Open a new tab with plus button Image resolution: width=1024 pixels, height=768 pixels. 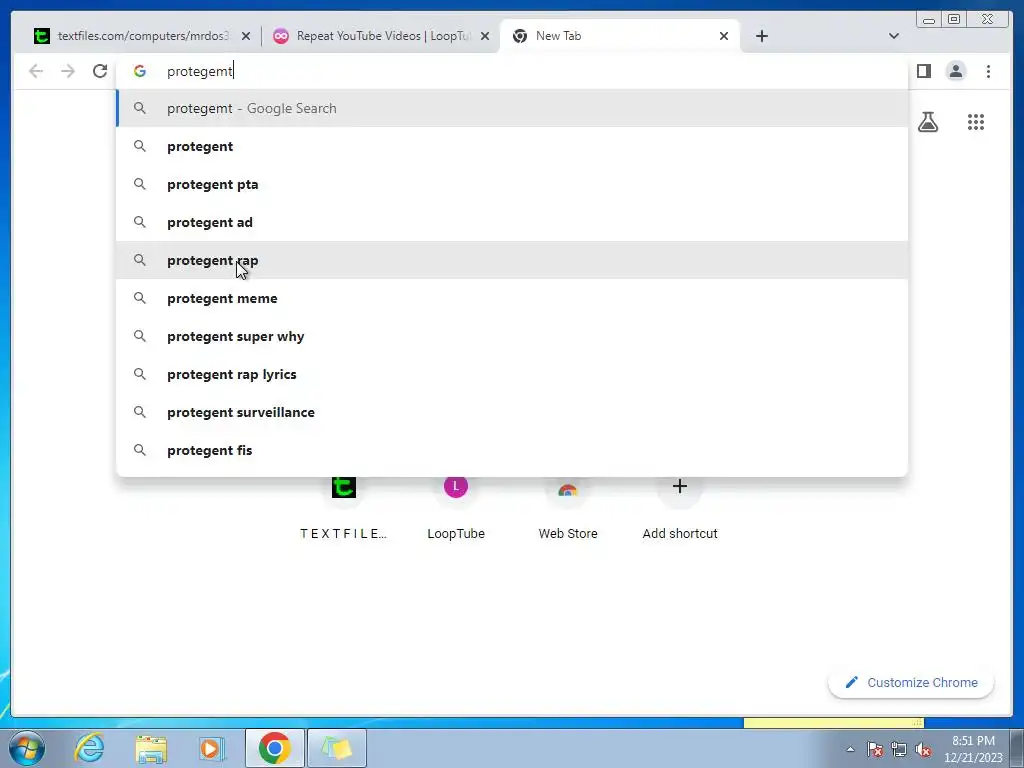point(761,36)
